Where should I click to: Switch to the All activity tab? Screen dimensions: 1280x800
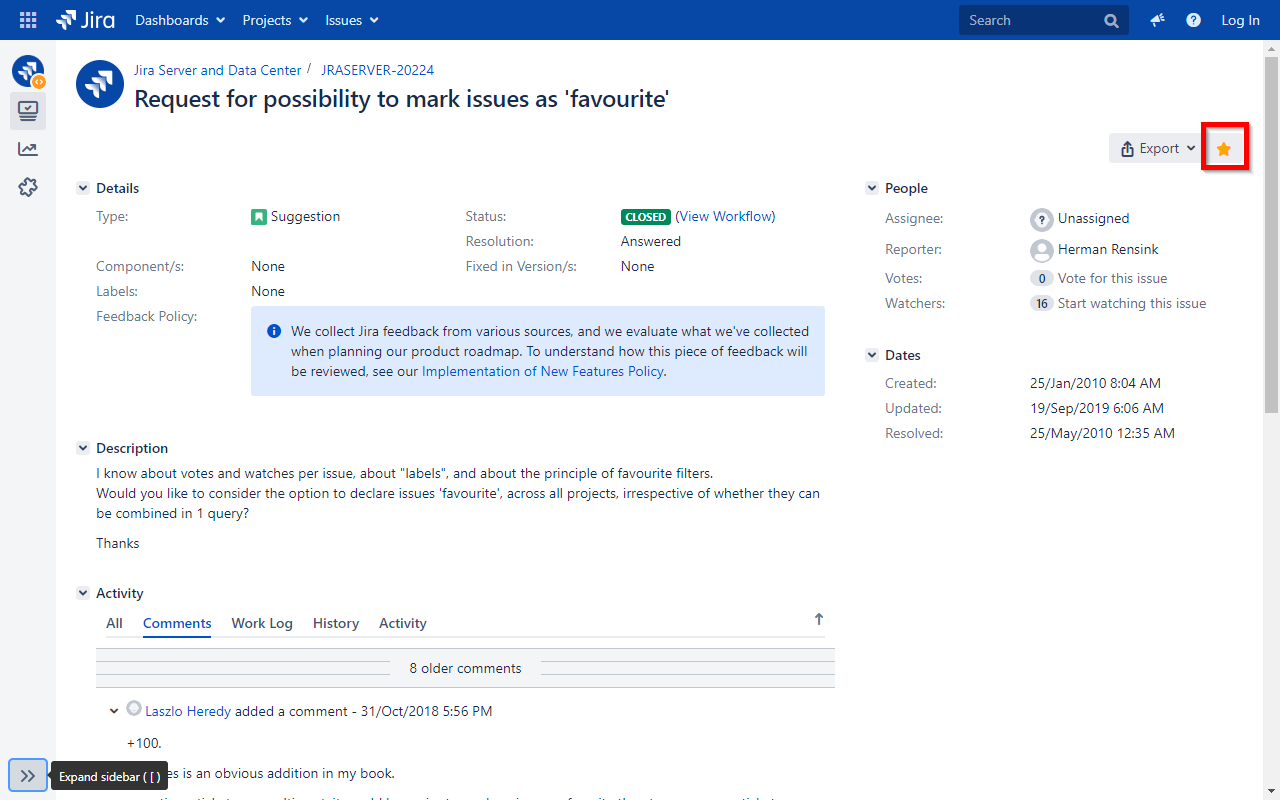click(115, 623)
